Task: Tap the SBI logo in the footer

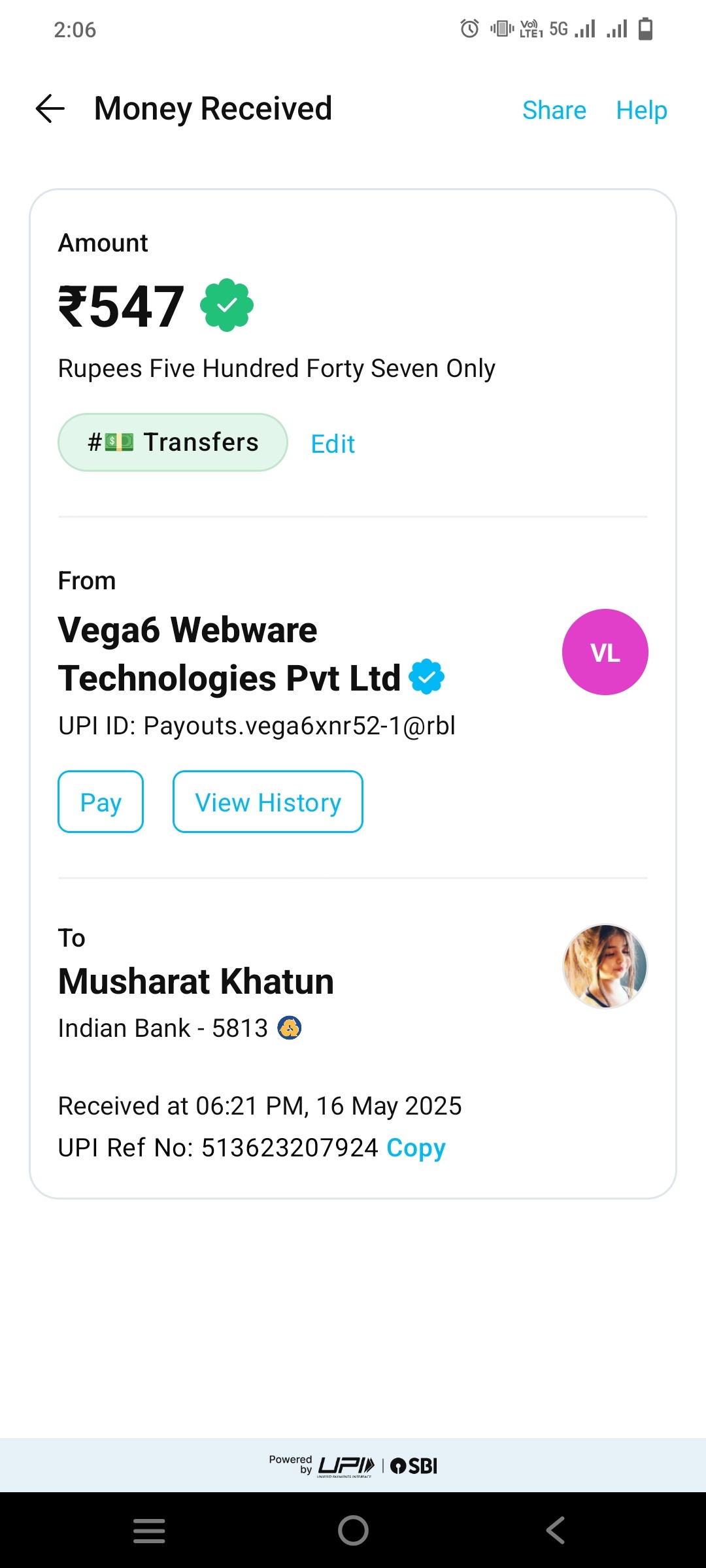Action: (x=414, y=1466)
